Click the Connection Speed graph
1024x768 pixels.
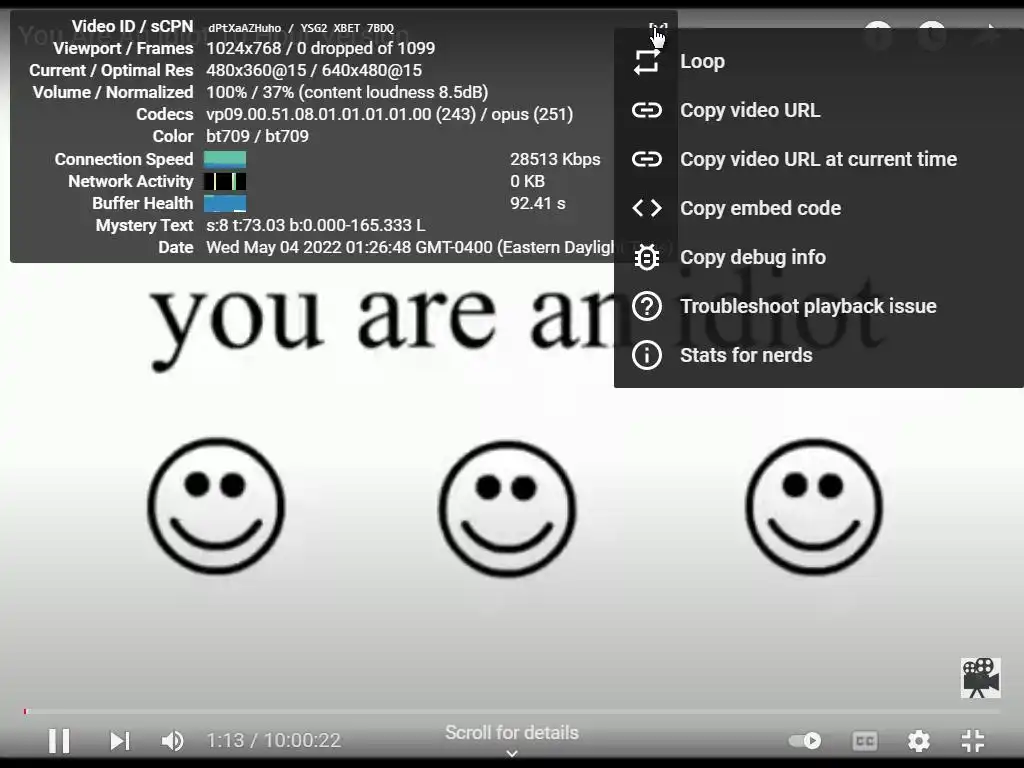click(225, 159)
